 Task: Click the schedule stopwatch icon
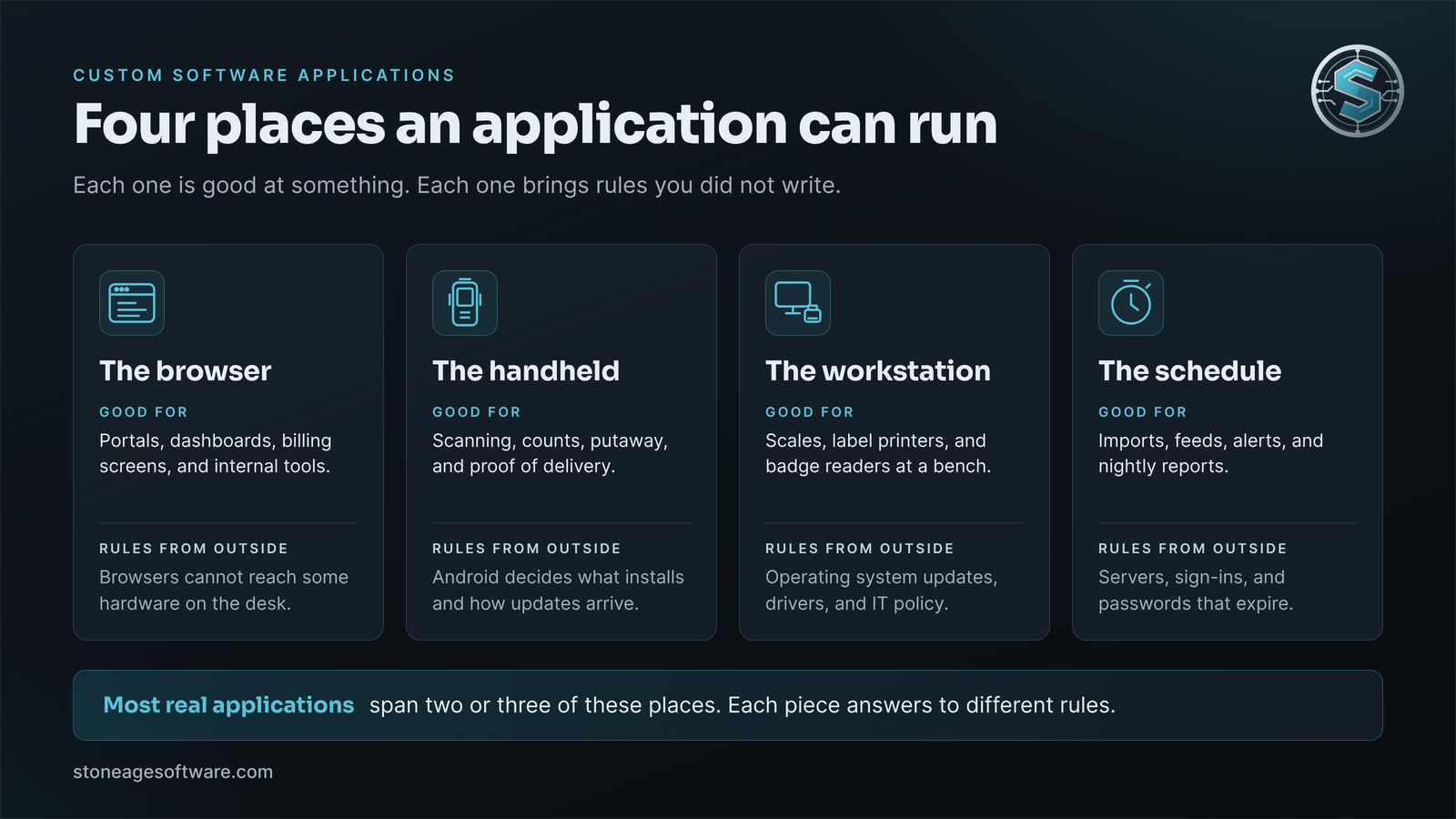[x=1131, y=303]
